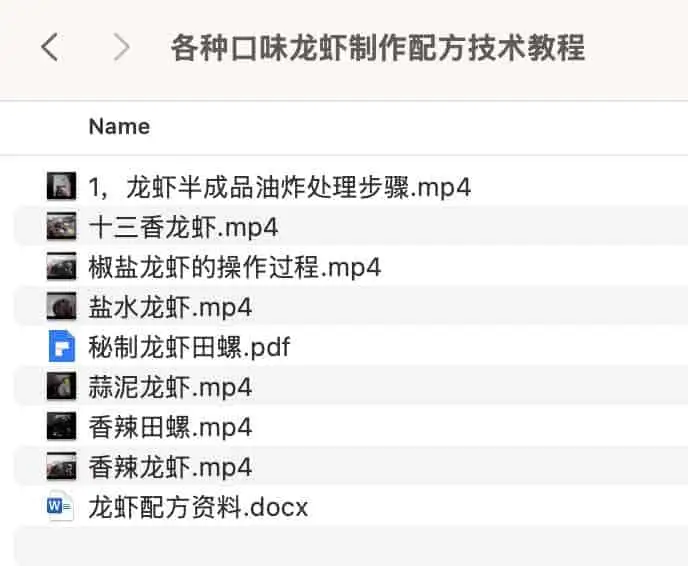Viewport: 688px width, 566px height.
Task: Click the 秘制龙虾田螺.pdf document icon
Action: pos(61,347)
